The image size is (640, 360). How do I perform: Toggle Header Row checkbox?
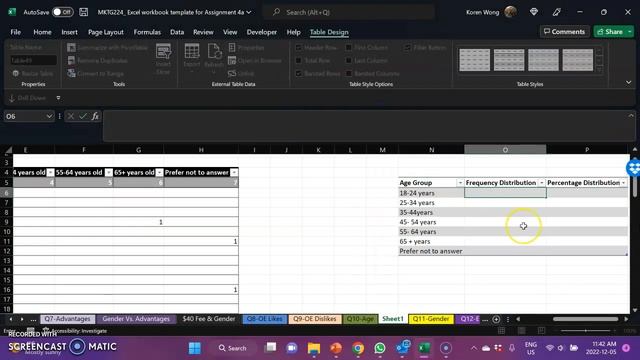(x=299, y=48)
